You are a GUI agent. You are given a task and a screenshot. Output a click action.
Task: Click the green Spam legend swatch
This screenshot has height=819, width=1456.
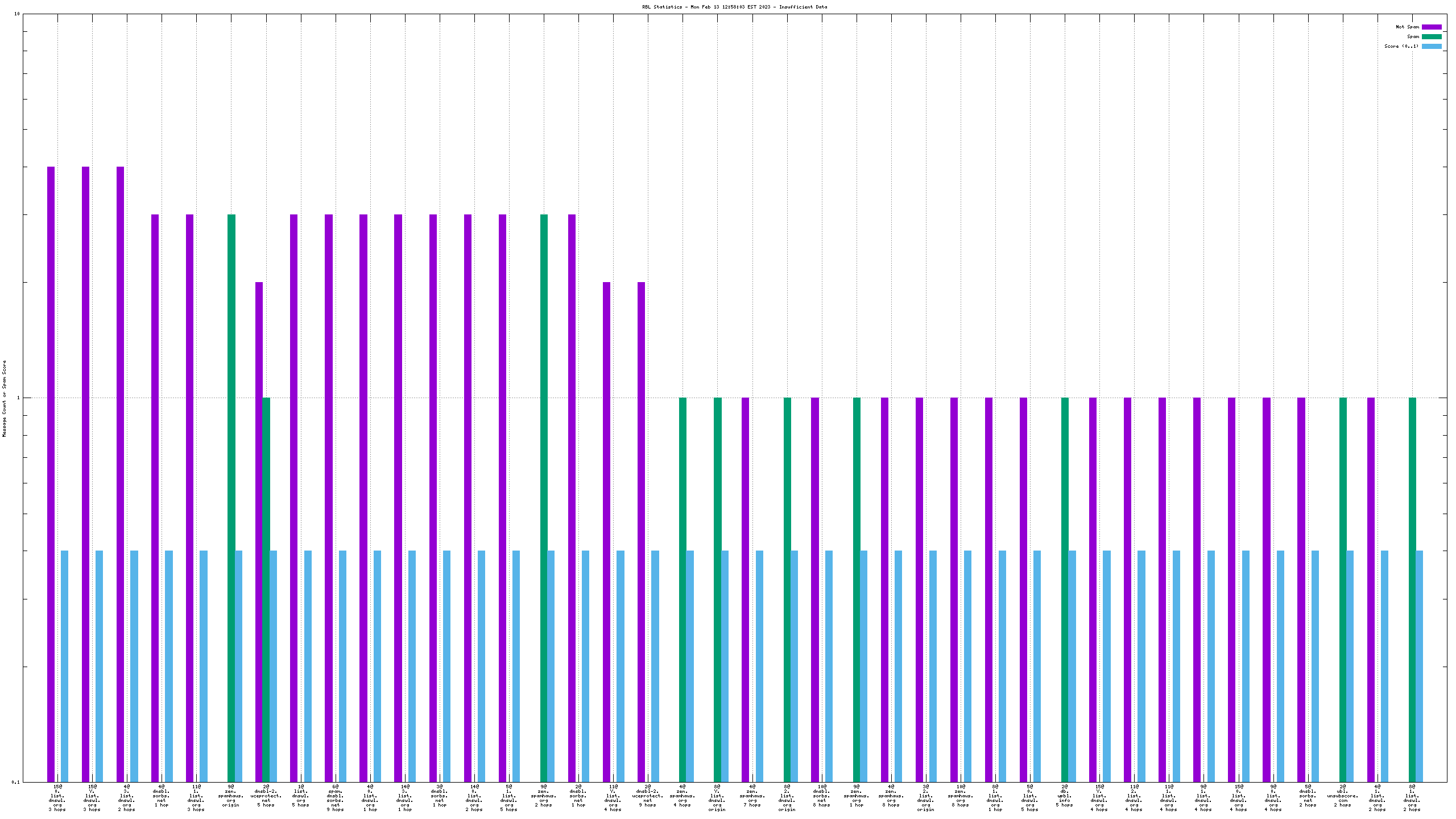pyautogui.click(x=1432, y=36)
